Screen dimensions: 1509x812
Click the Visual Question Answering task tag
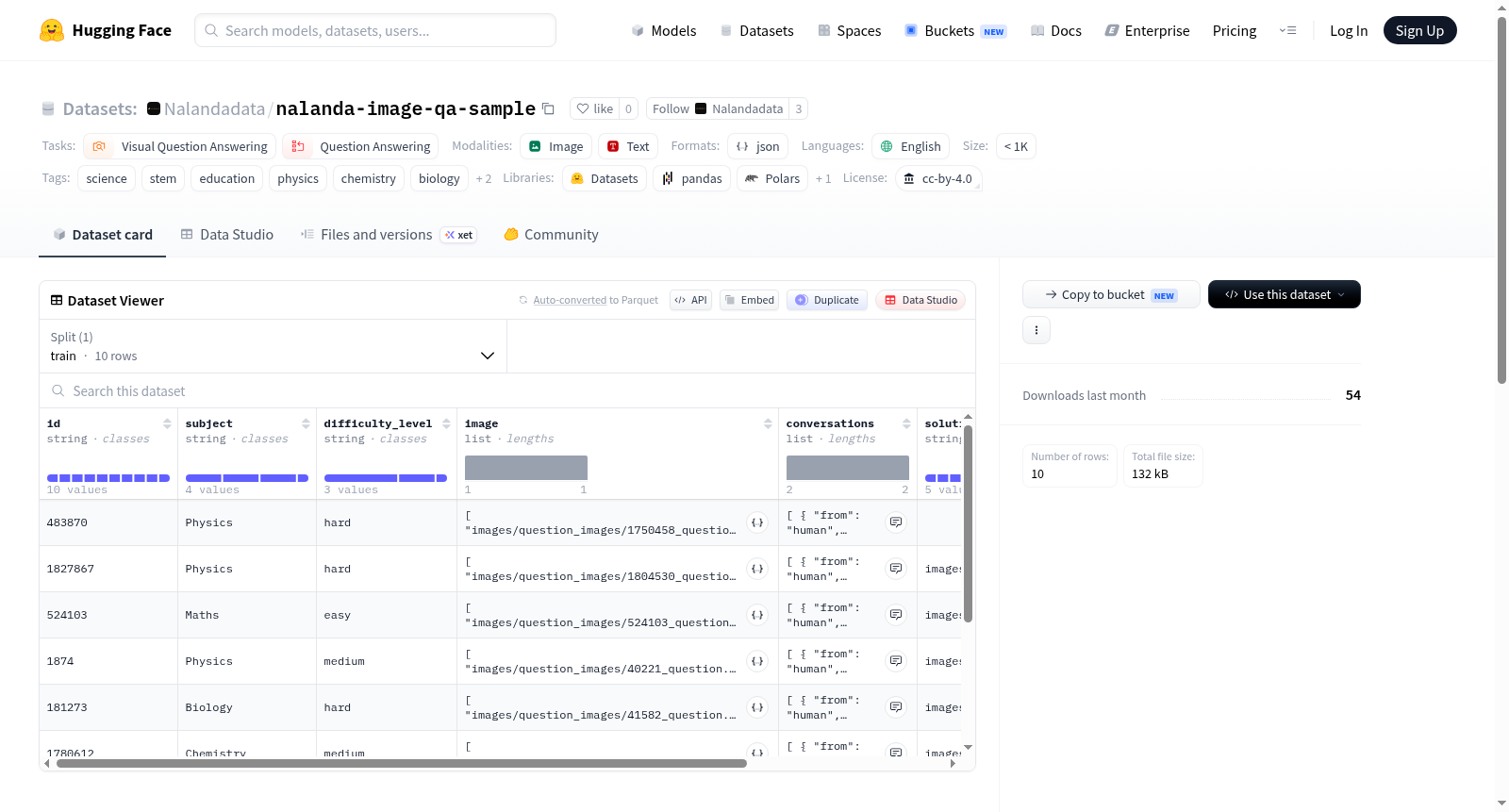point(180,146)
